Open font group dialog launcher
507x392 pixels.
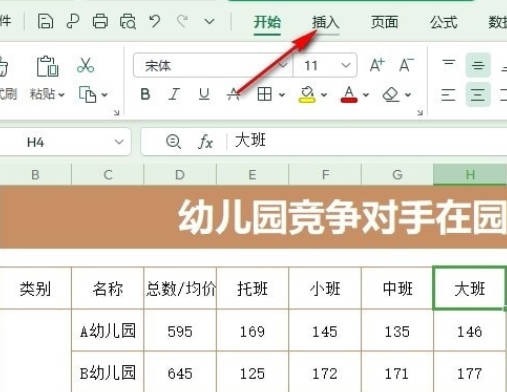point(420,113)
